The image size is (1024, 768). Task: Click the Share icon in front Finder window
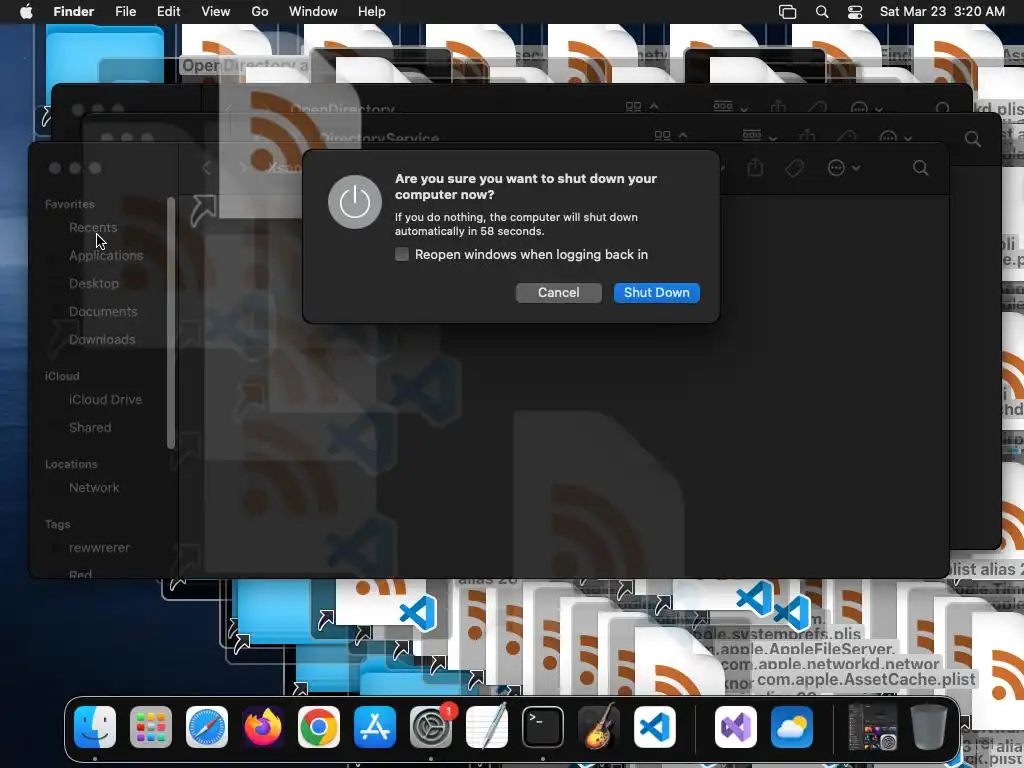pyautogui.click(x=755, y=168)
